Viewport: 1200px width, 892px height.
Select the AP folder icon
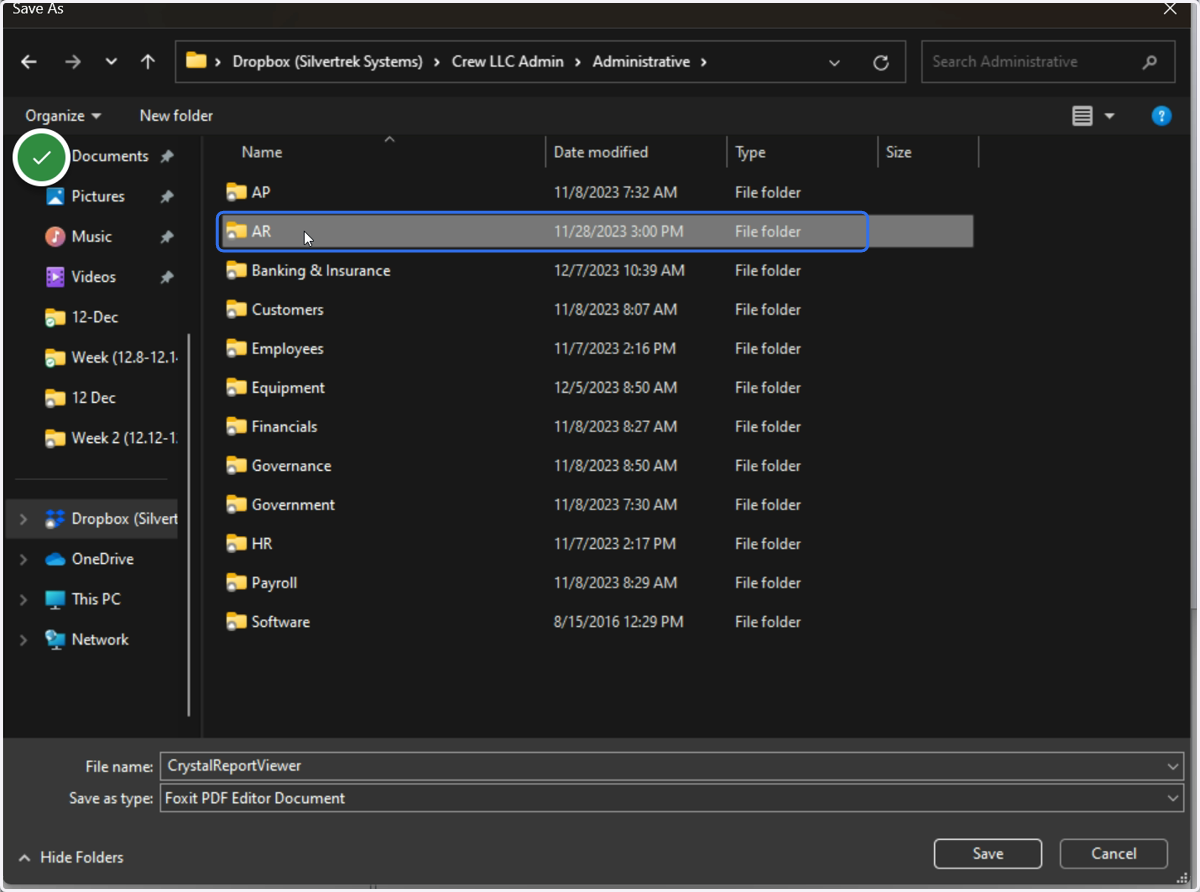coord(236,192)
